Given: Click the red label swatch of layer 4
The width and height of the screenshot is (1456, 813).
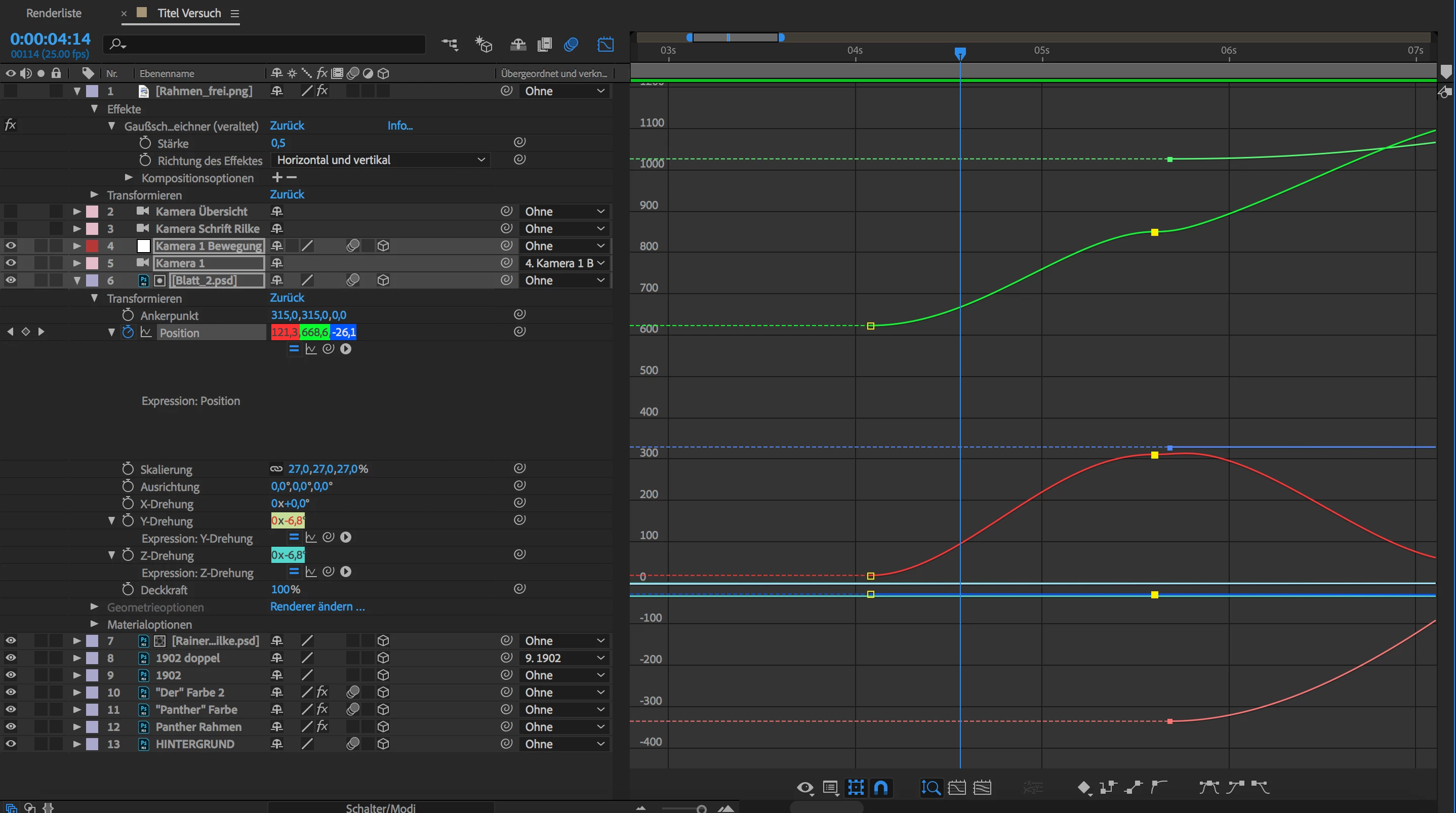Looking at the screenshot, I should (92, 246).
